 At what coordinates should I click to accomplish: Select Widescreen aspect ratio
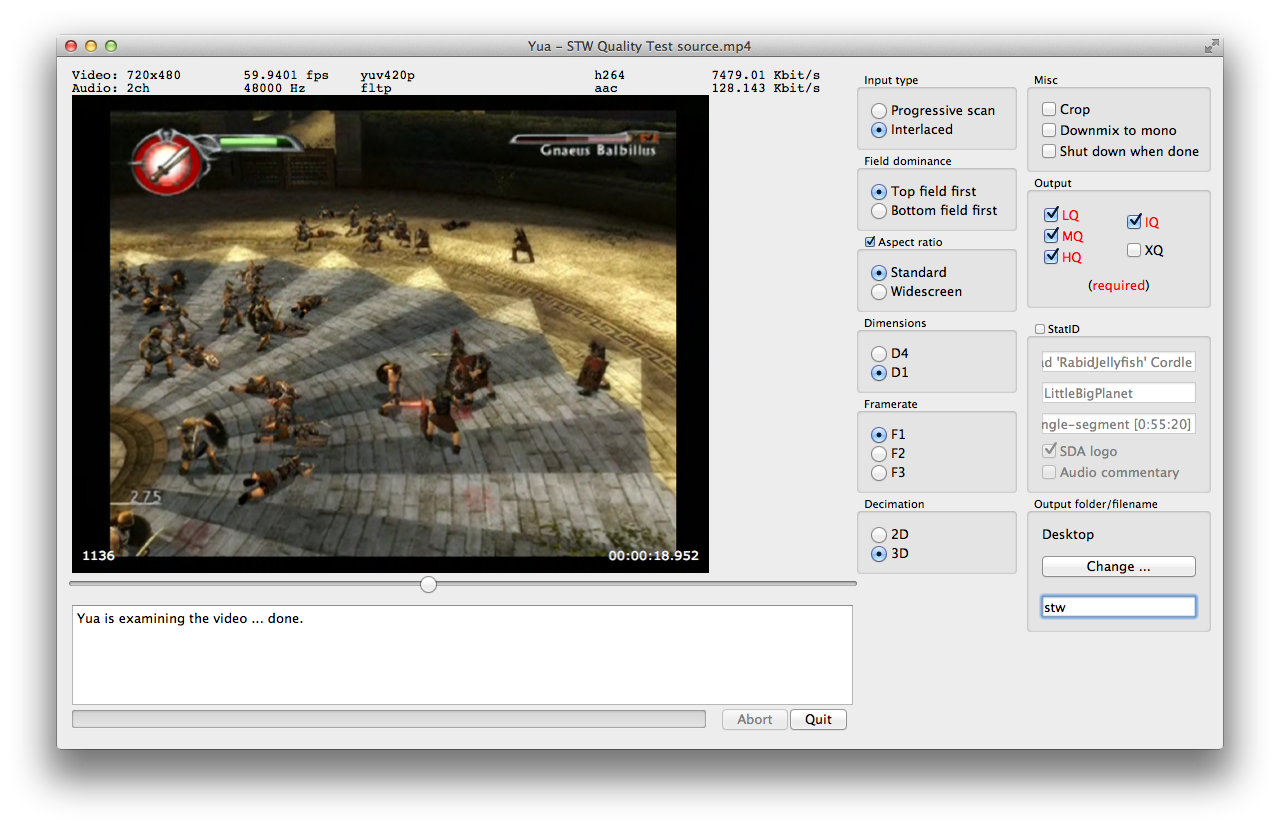click(879, 292)
